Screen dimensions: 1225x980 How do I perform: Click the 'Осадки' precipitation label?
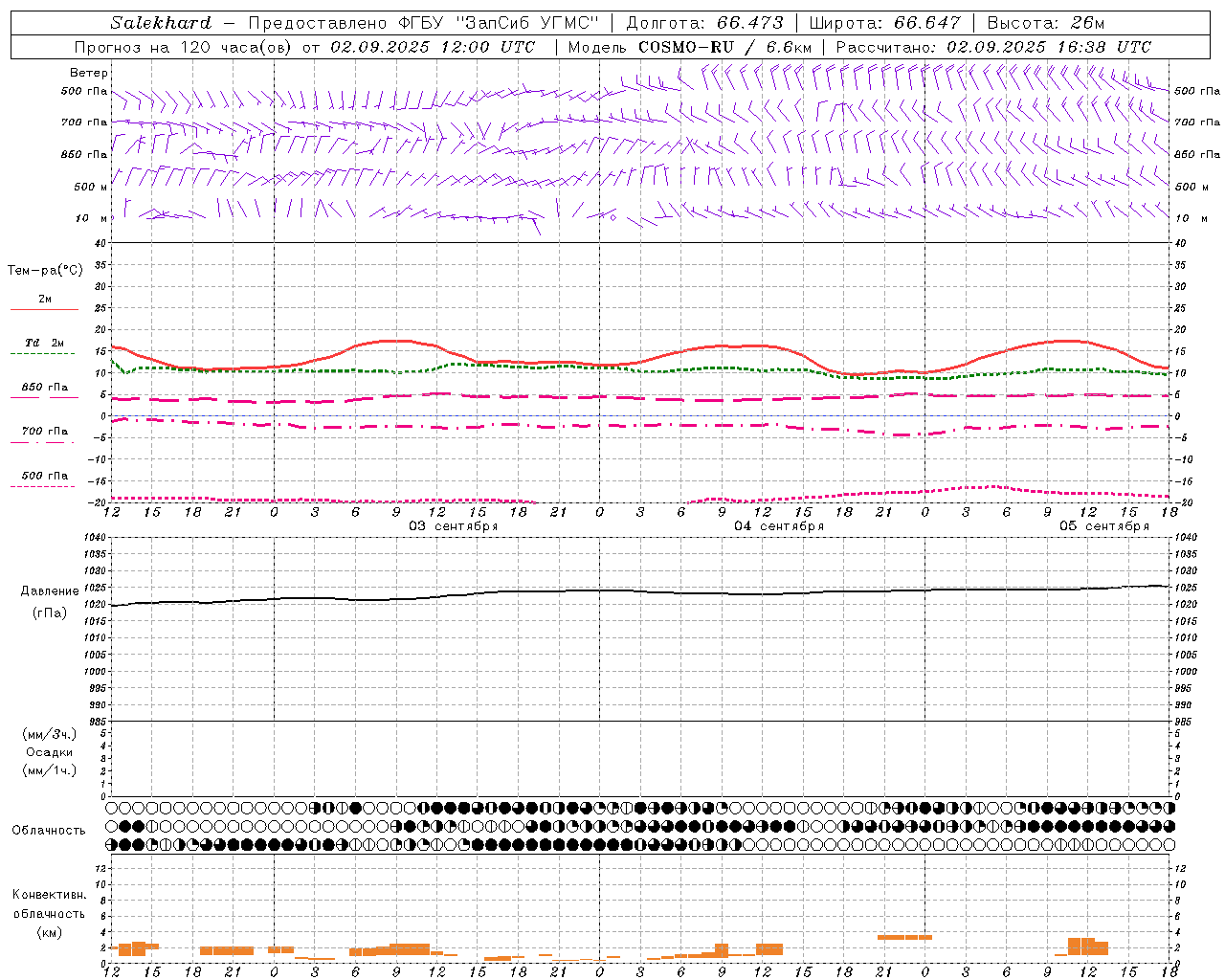(50, 752)
